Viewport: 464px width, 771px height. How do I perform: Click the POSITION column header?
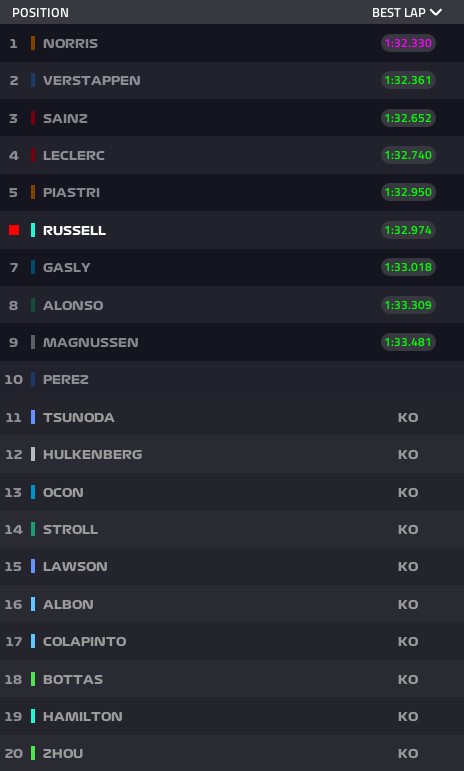tap(40, 12)
